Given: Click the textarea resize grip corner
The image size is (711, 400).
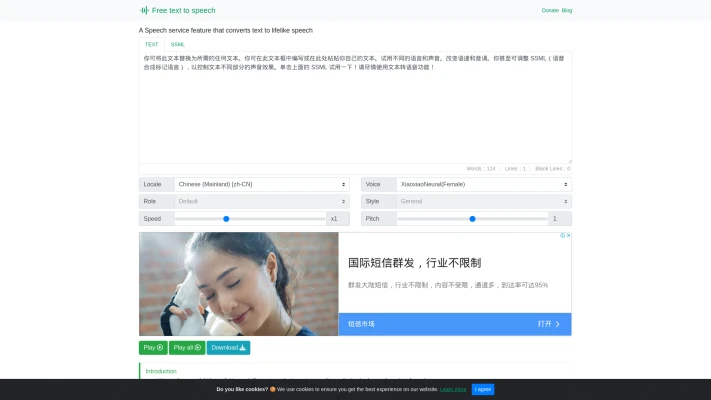Looking at the screenshot, I should point(570,161).
